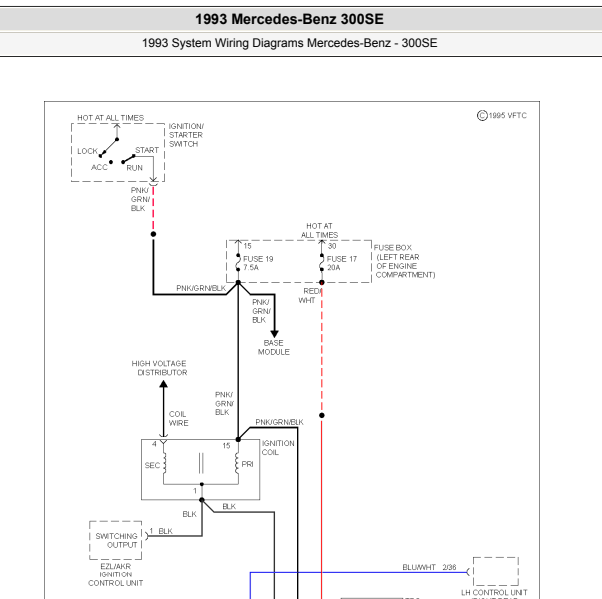
Task: Click the Fuse 19 fuse symbol
Action: (238, 263)
